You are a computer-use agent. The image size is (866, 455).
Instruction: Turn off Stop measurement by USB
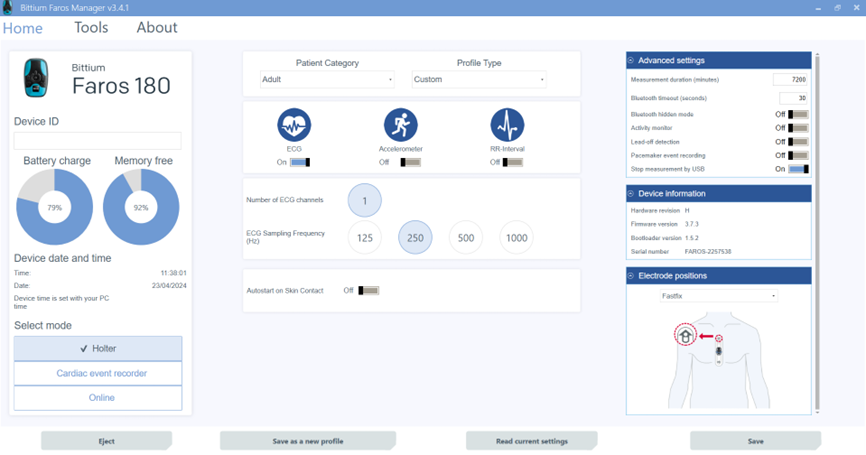coord(798,169)
